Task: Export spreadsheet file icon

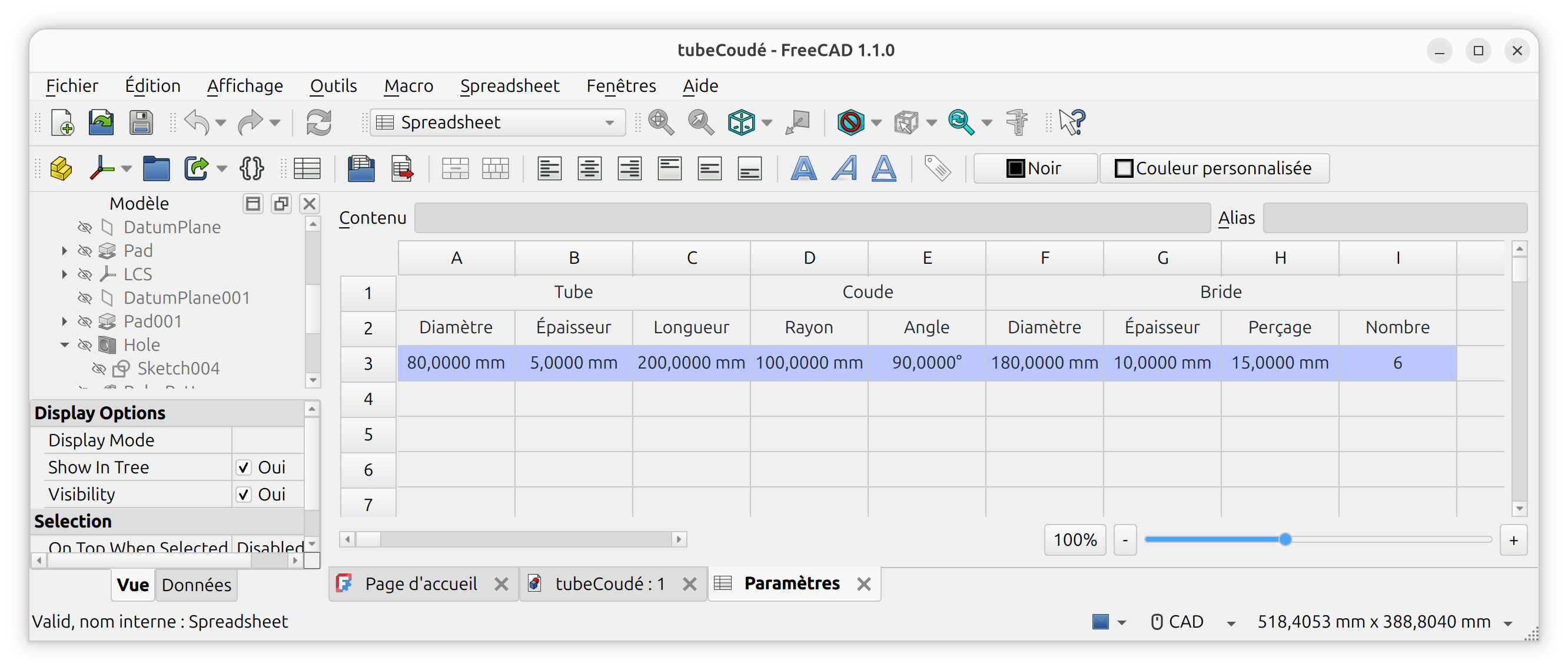Action: click(x=402, y=169)
